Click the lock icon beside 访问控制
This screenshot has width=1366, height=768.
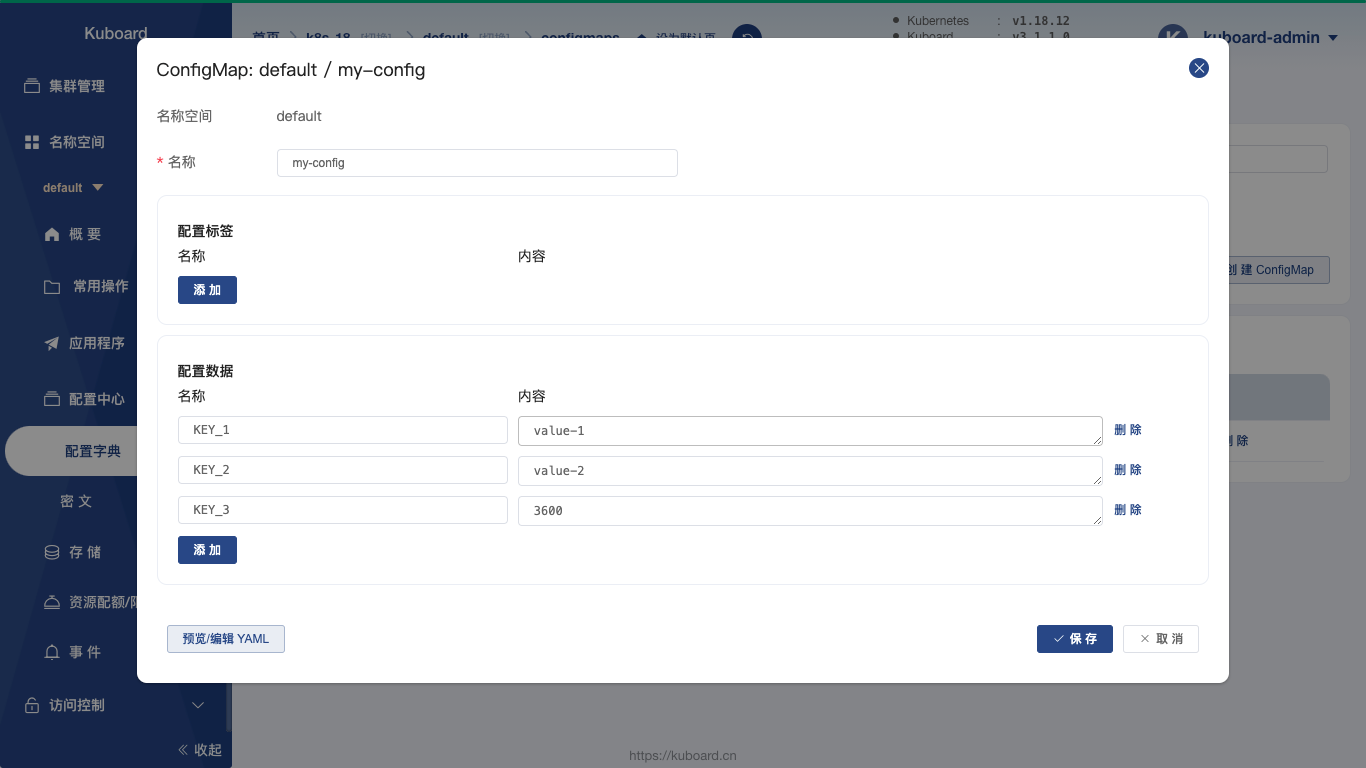tap(32, 705)
